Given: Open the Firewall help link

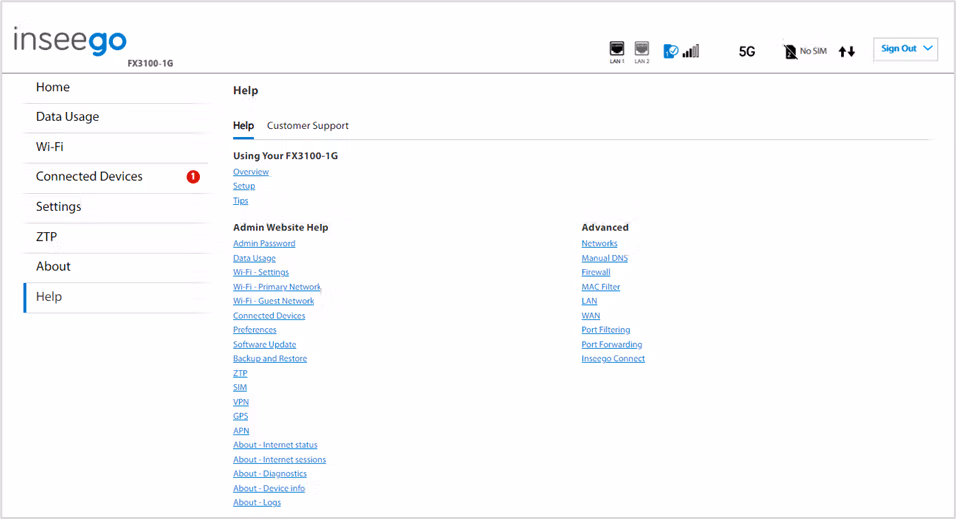Looking at the screenshot, I should [x=596, y=272].
